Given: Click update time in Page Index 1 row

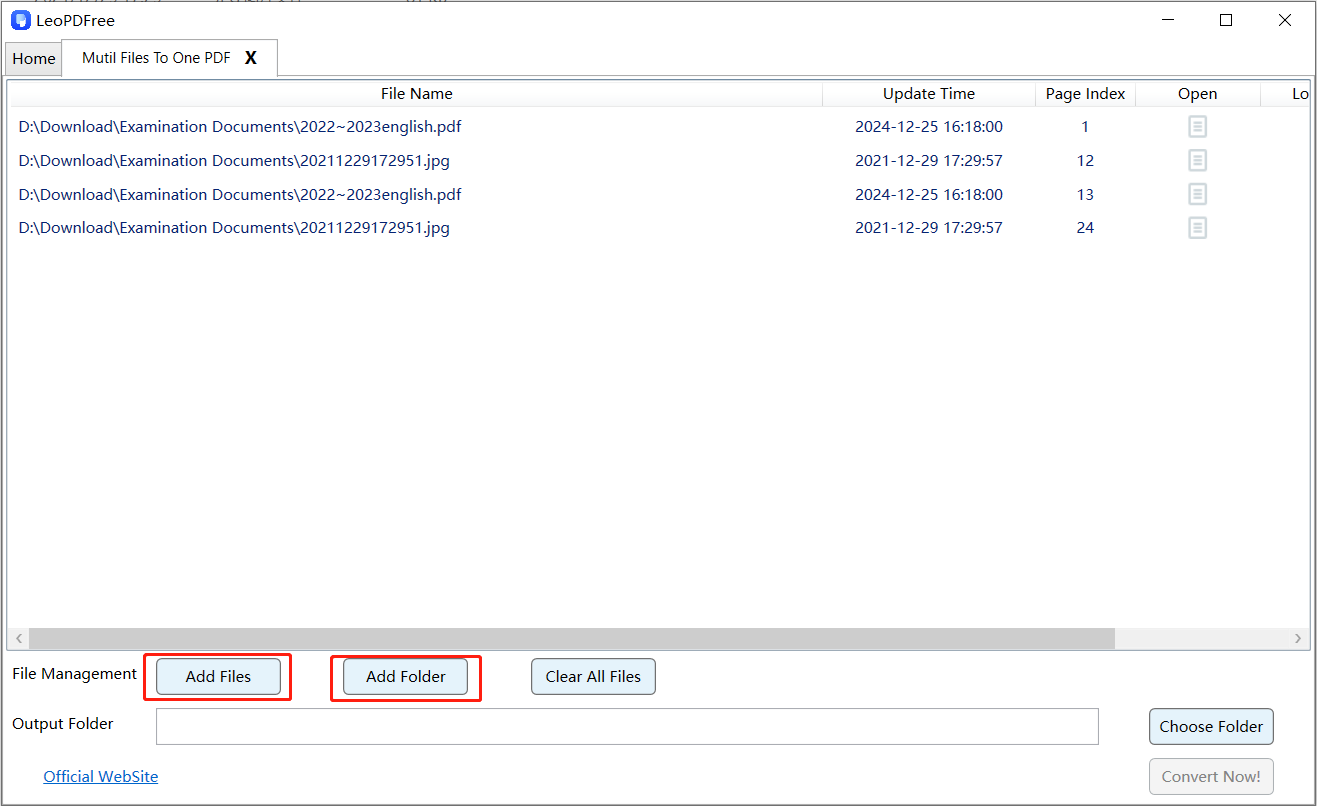Looking at the screenshot, I should point(929,127).
